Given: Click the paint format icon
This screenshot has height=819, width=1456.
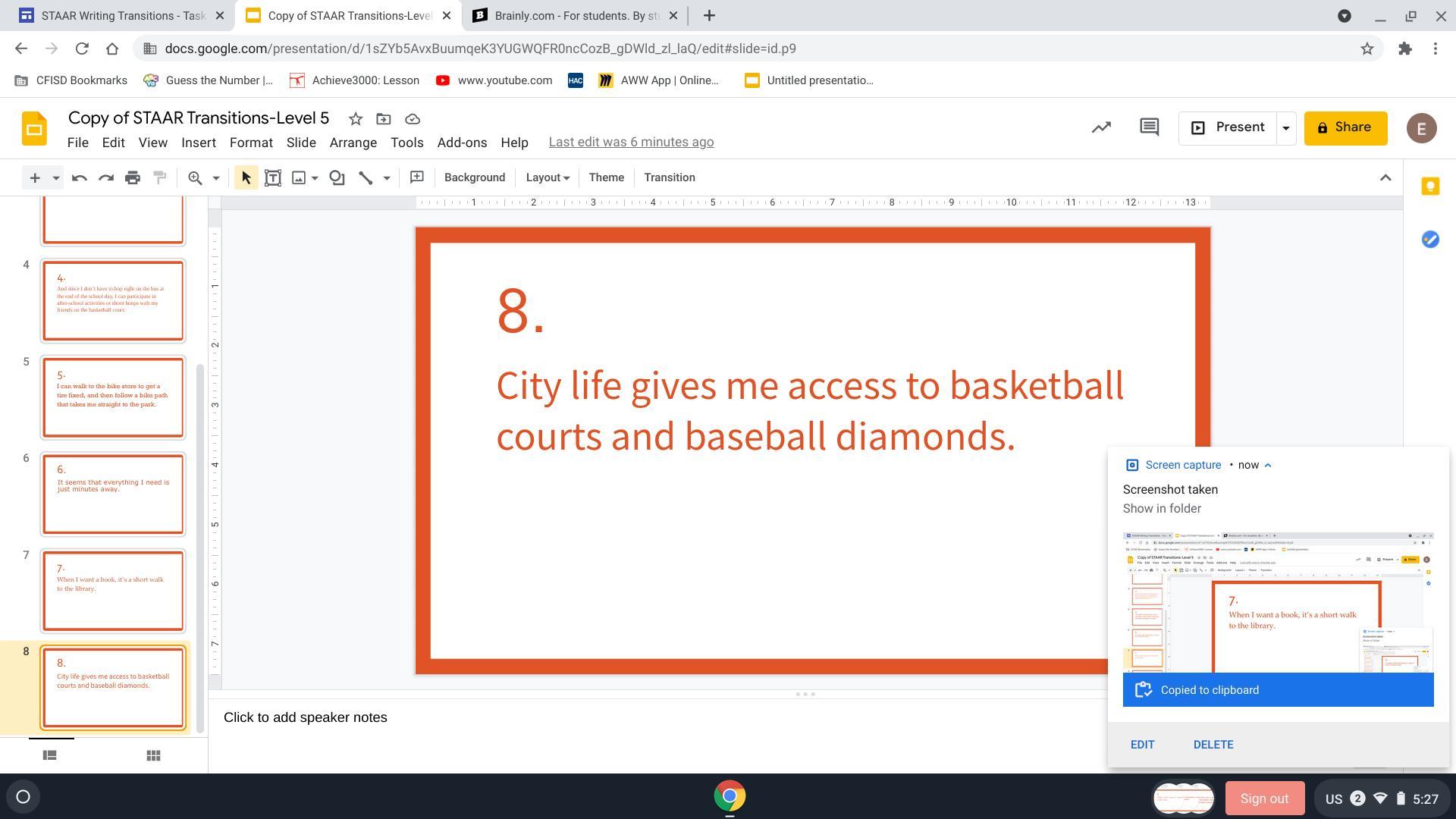Looking at the screenshot, I should [x=159, y=177].
